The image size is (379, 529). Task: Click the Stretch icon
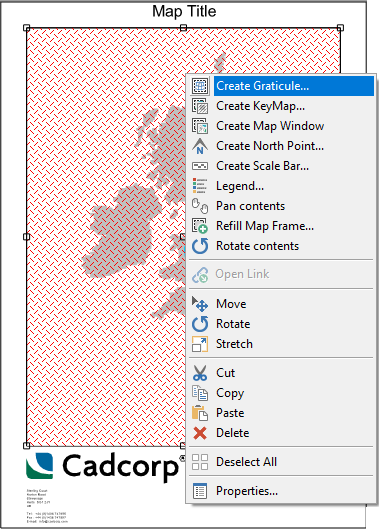point(200,344)
